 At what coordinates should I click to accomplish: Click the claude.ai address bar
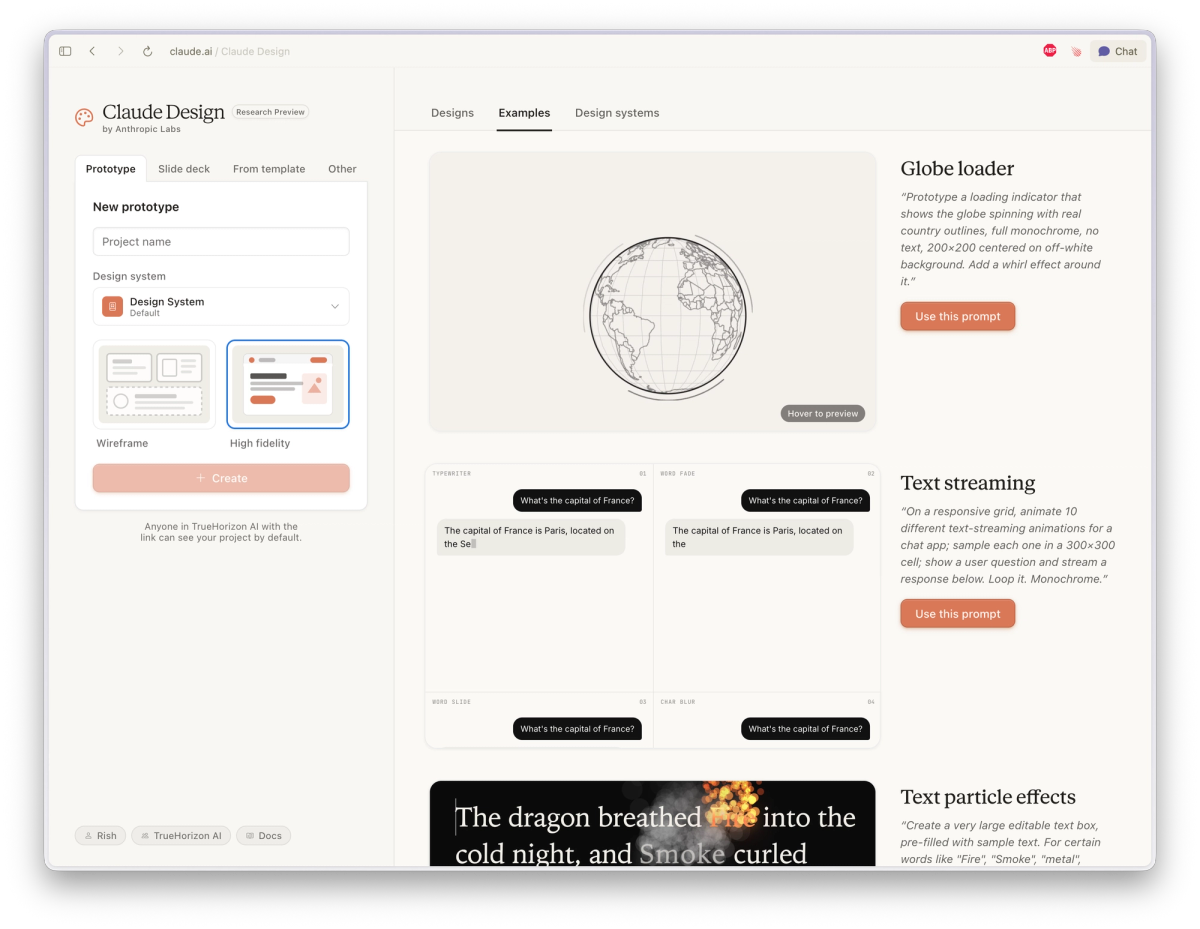click(x=230, y=51)
